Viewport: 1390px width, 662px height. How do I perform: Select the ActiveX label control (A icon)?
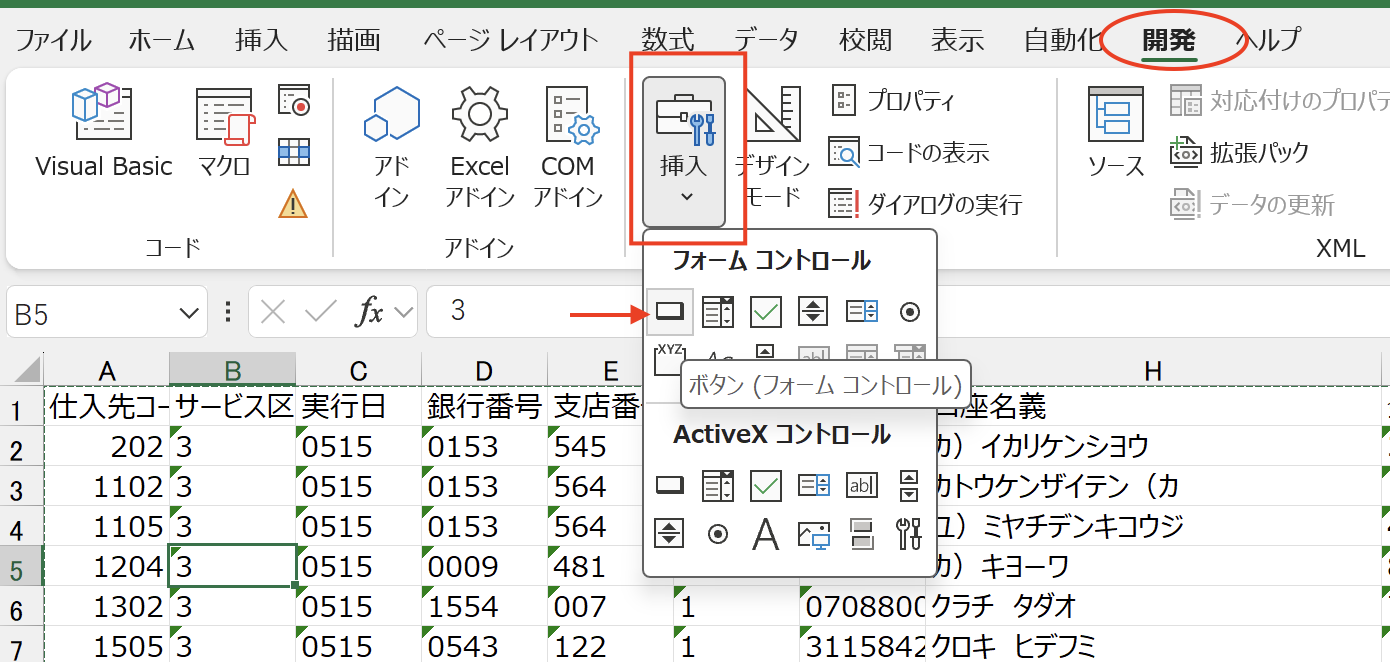click(765, 534)
